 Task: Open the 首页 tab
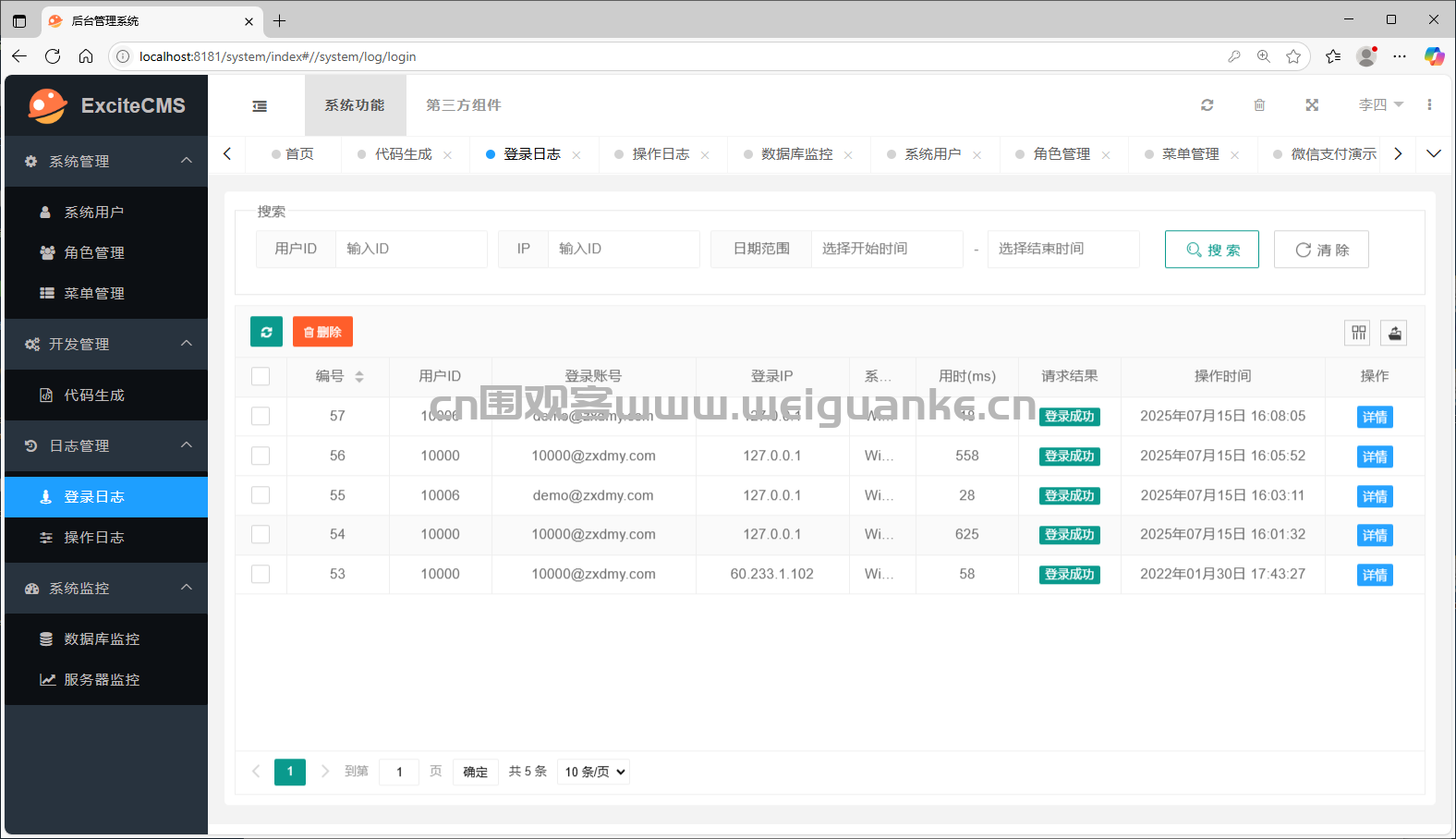293,154
